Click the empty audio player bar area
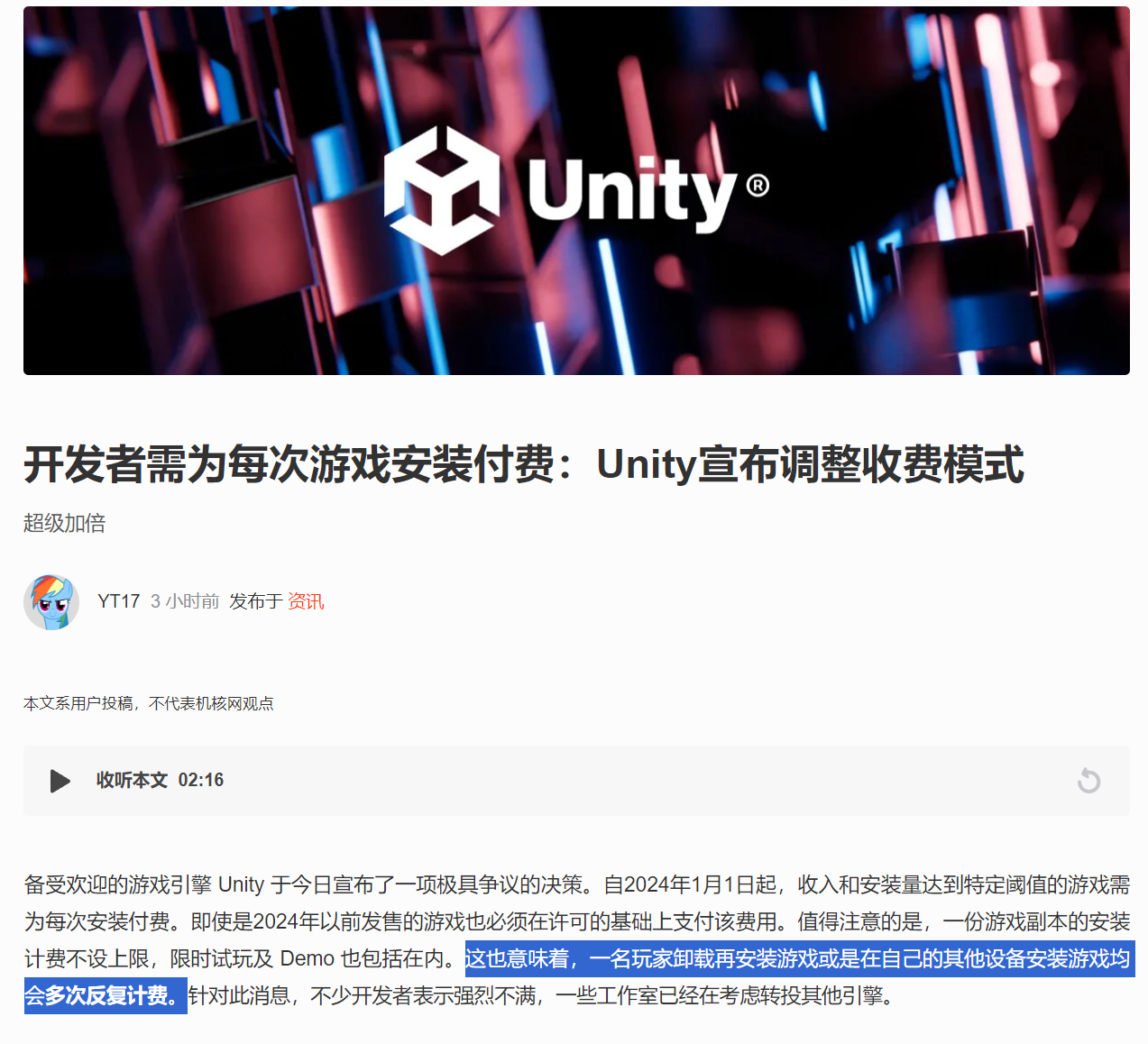 [x=649, y=781]
